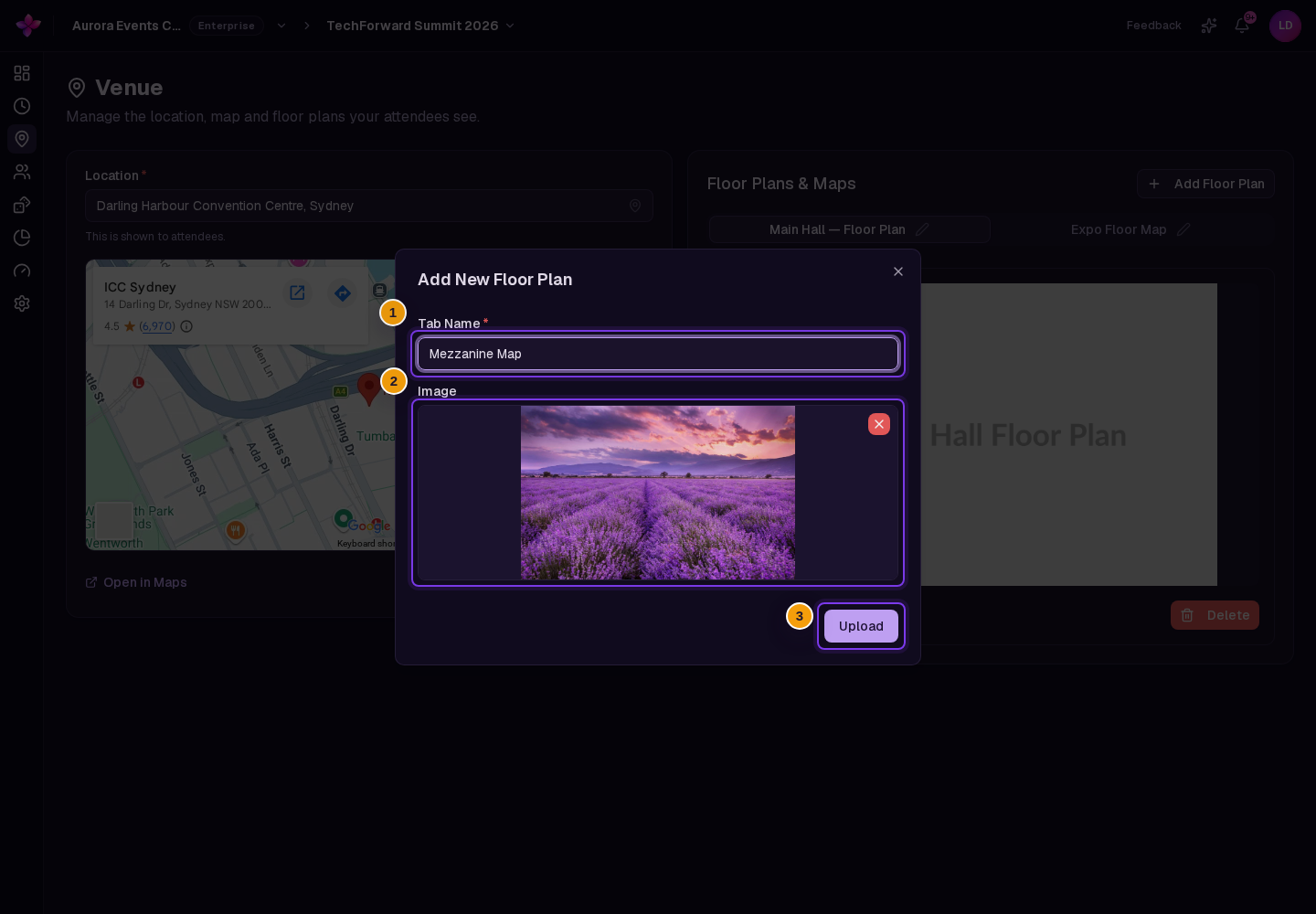This screenshot has height=914, width=1316.
Task: Edit the Expo Floor Map pencil icon
Action: [1183, 229]
